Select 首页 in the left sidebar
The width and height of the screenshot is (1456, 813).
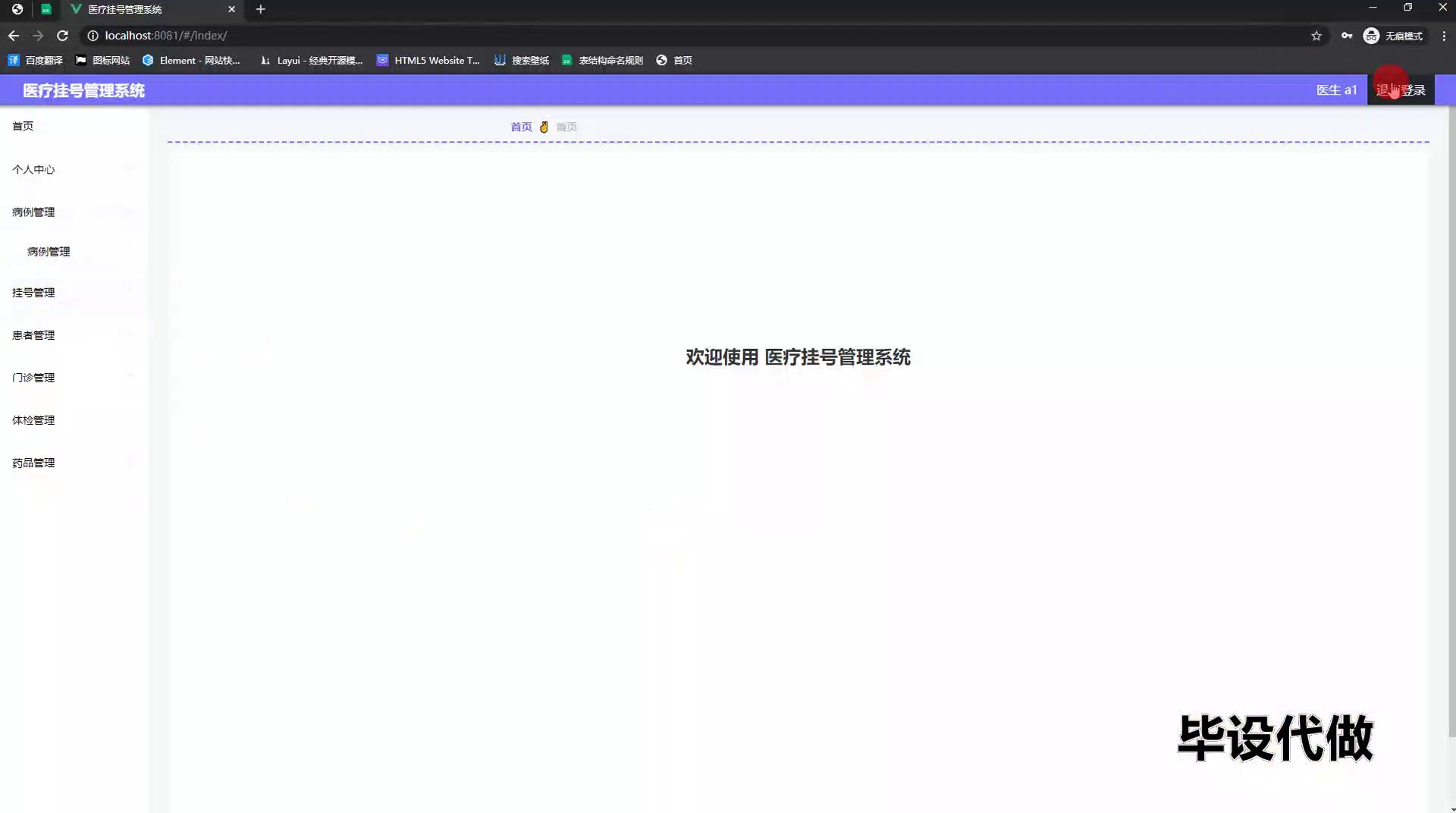23,126
